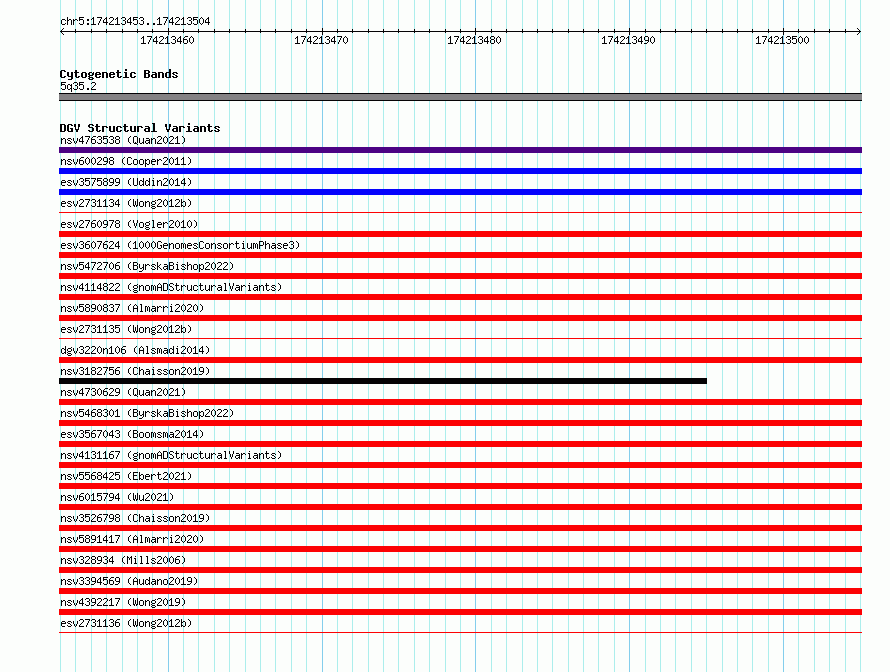890x672 pixels.
Task: Click ruler position 174213480
Action: (x=475, y=40)
